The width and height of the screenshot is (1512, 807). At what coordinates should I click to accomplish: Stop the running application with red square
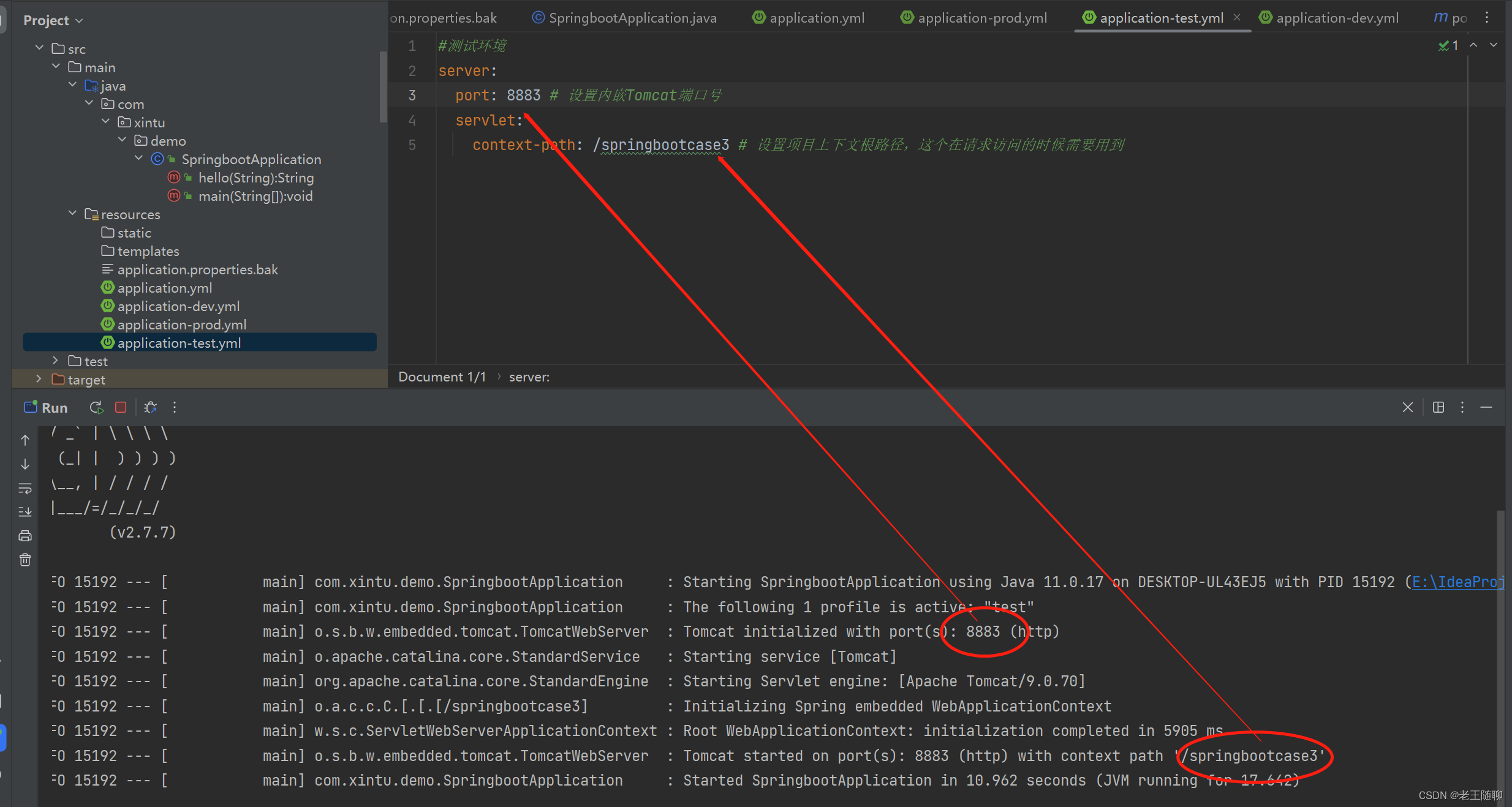pyautogui.click(x=121, y=407)
